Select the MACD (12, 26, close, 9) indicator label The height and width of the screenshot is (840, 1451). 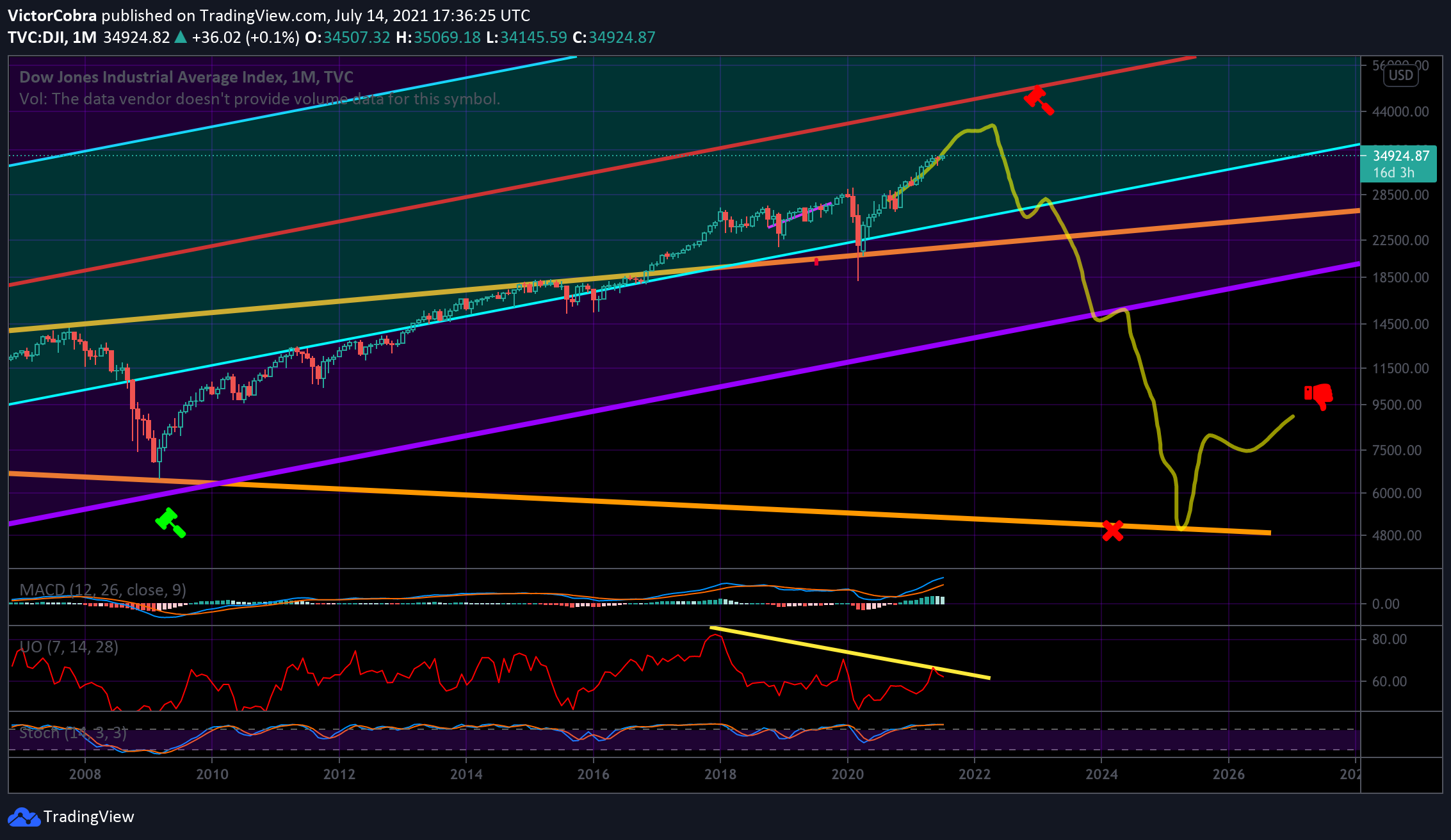tap(103, 590)
